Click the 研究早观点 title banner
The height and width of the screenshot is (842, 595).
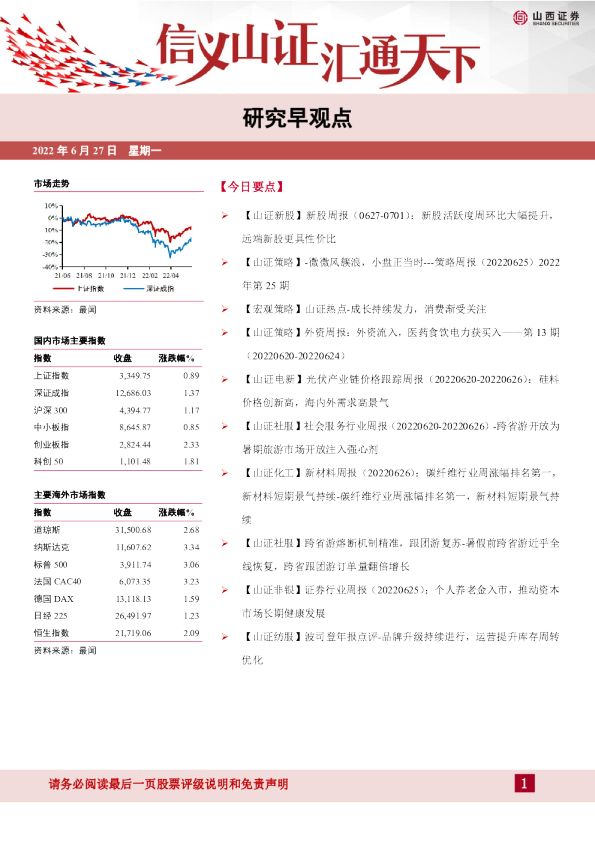(x=298, y=118)
